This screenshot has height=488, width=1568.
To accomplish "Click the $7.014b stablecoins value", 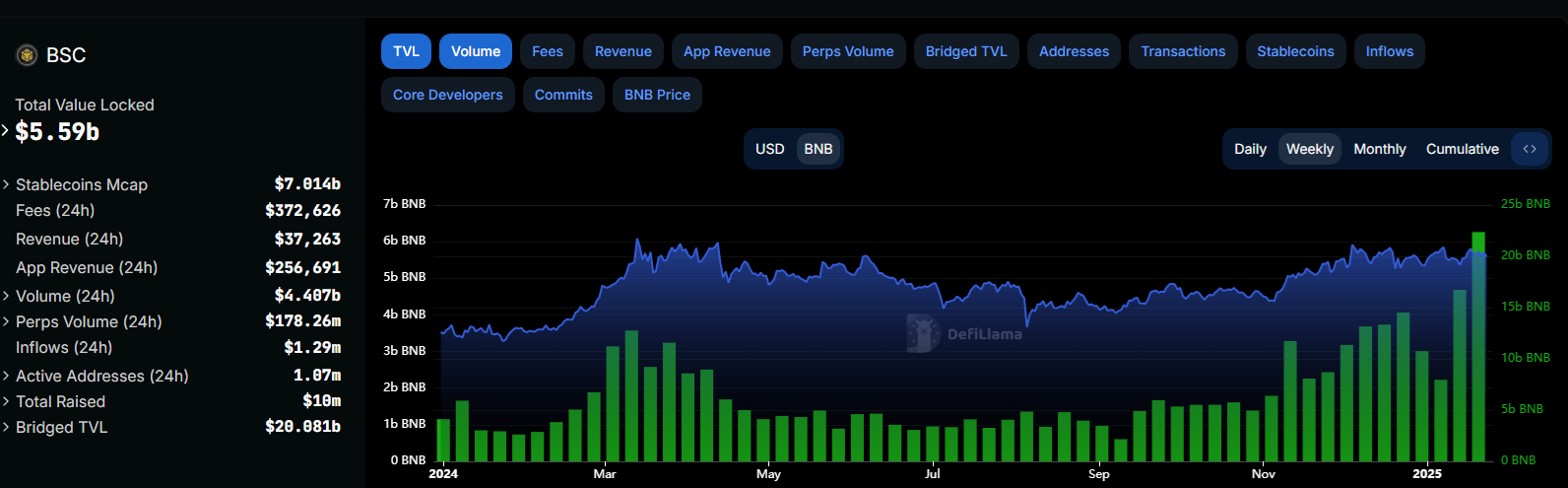I will (307, 184).
